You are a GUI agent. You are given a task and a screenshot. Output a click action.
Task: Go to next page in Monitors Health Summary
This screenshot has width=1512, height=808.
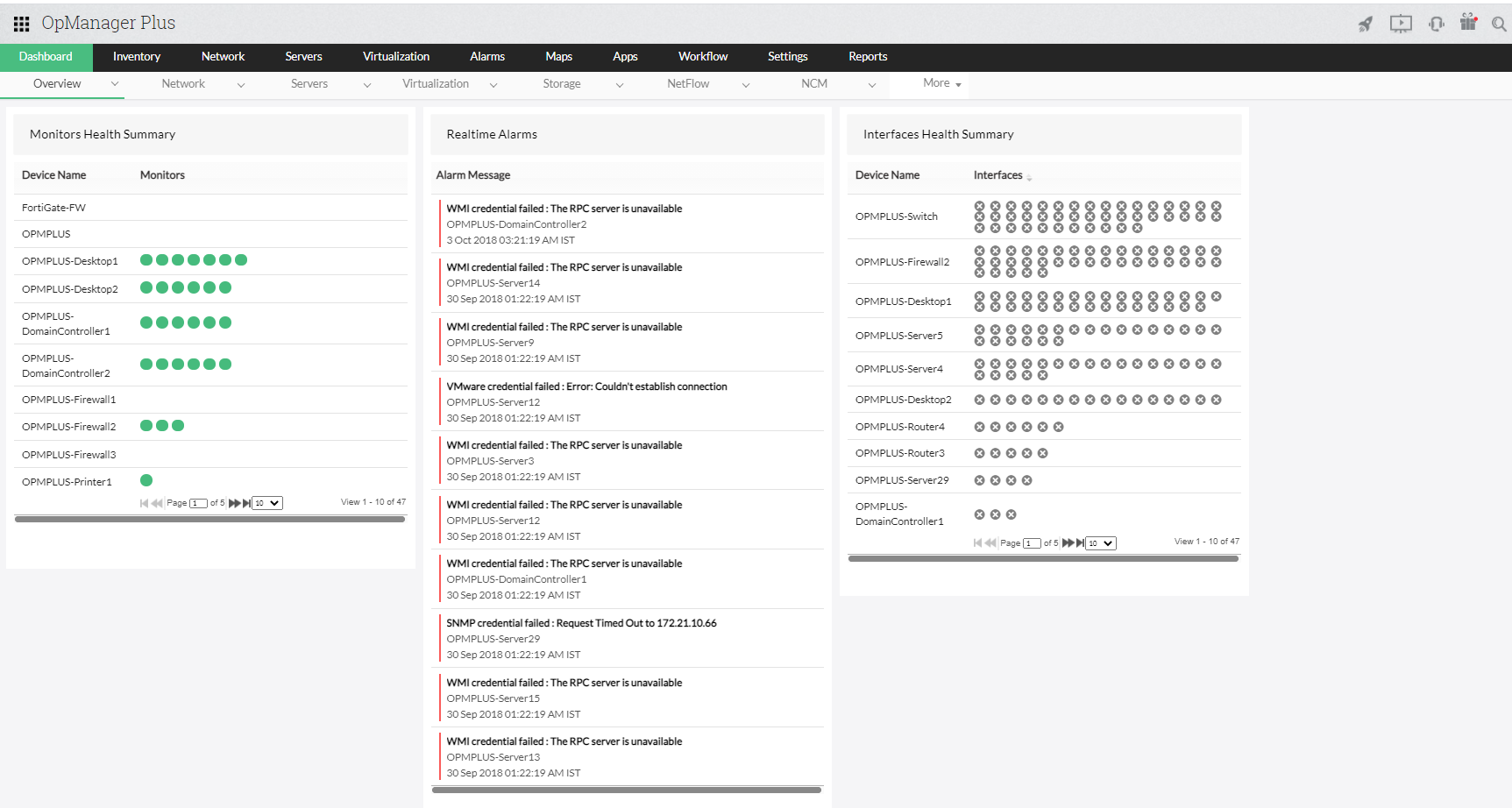pyautogui.click(x=234, y=503)
